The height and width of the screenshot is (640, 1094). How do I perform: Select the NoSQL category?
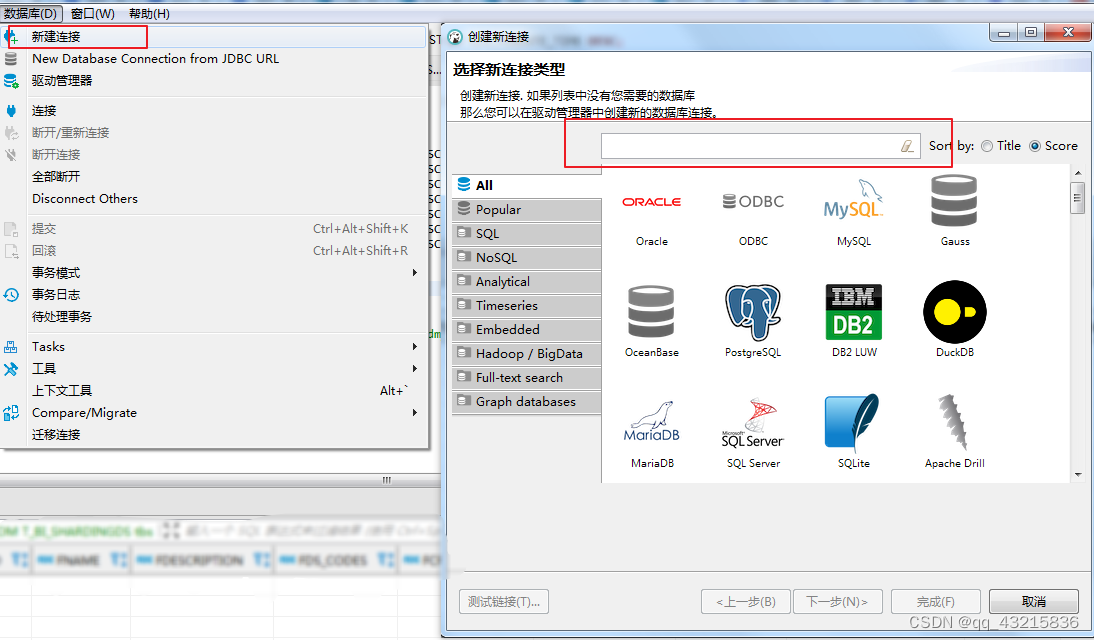click(527, 258)
